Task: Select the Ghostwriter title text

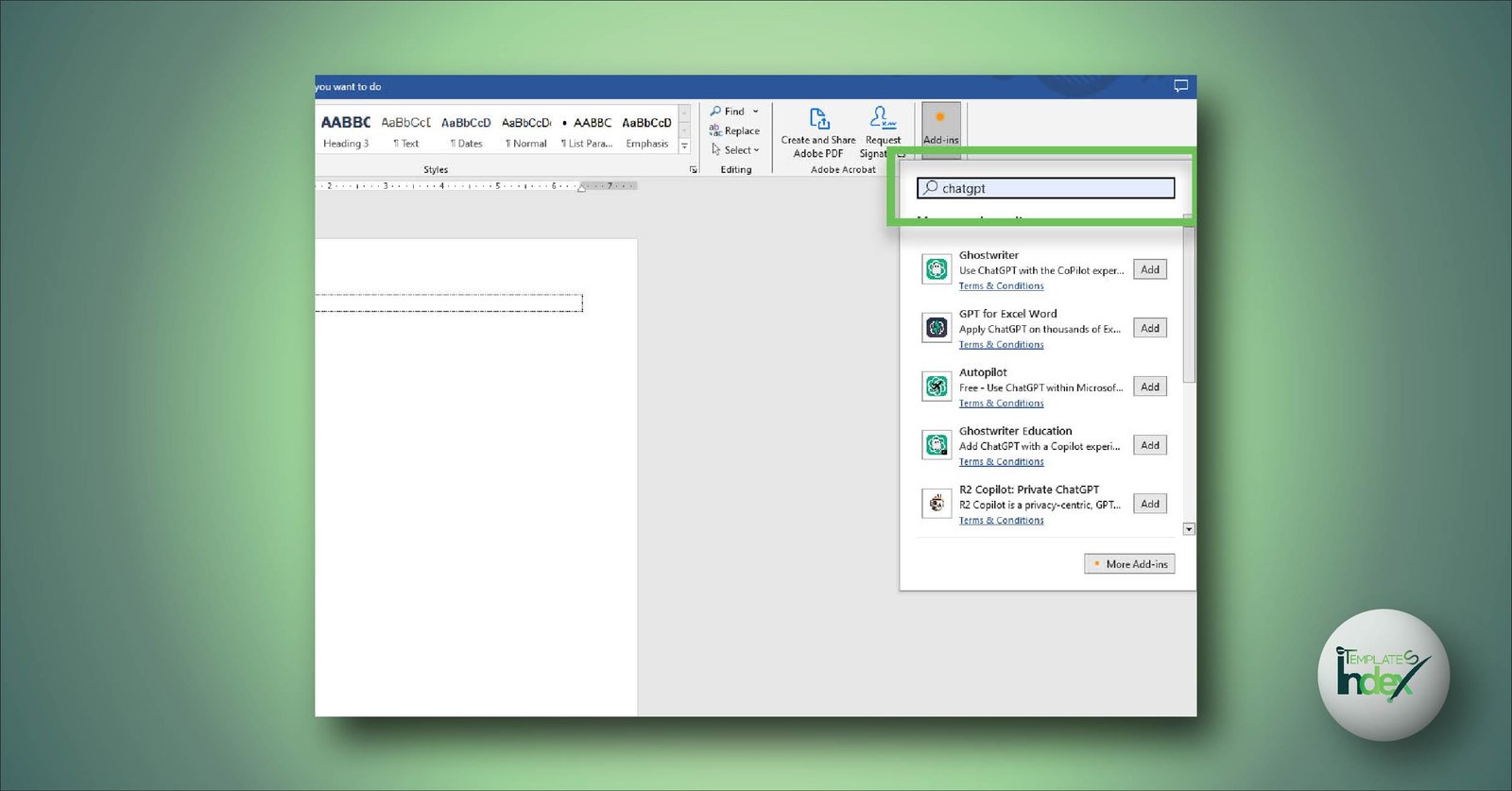Action: pyautogui.click(x=988, y=255)
